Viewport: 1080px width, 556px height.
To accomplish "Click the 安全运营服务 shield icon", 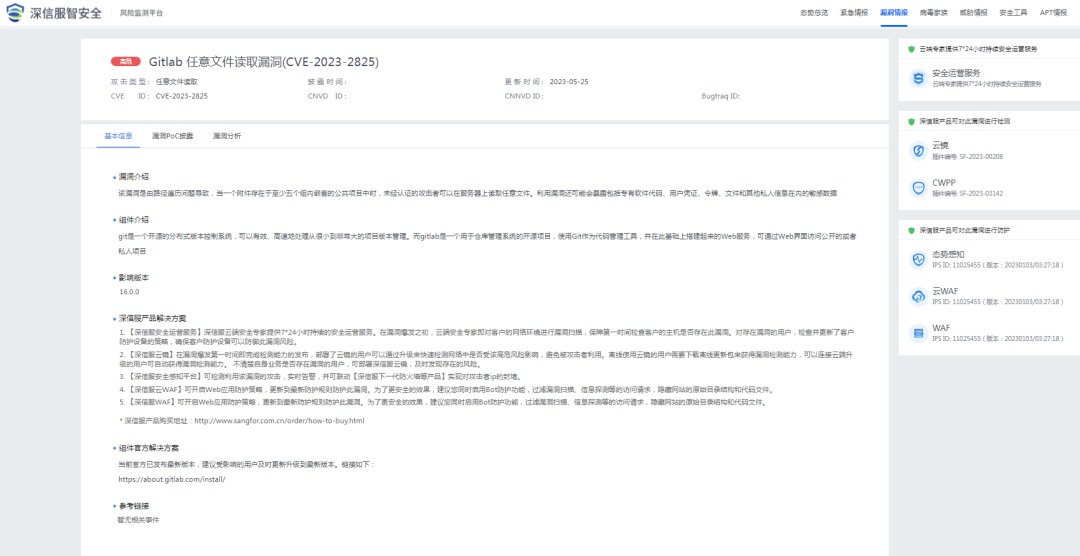I will [x=917, y=78].
